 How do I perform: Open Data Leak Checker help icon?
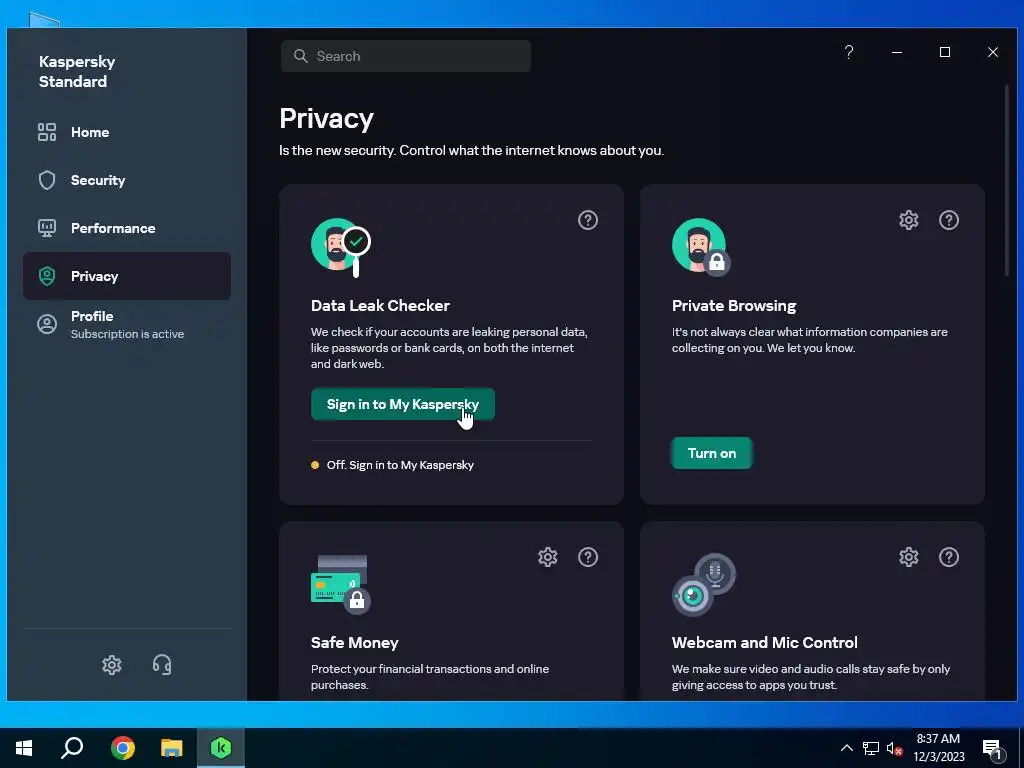click(x=588, y=220)
